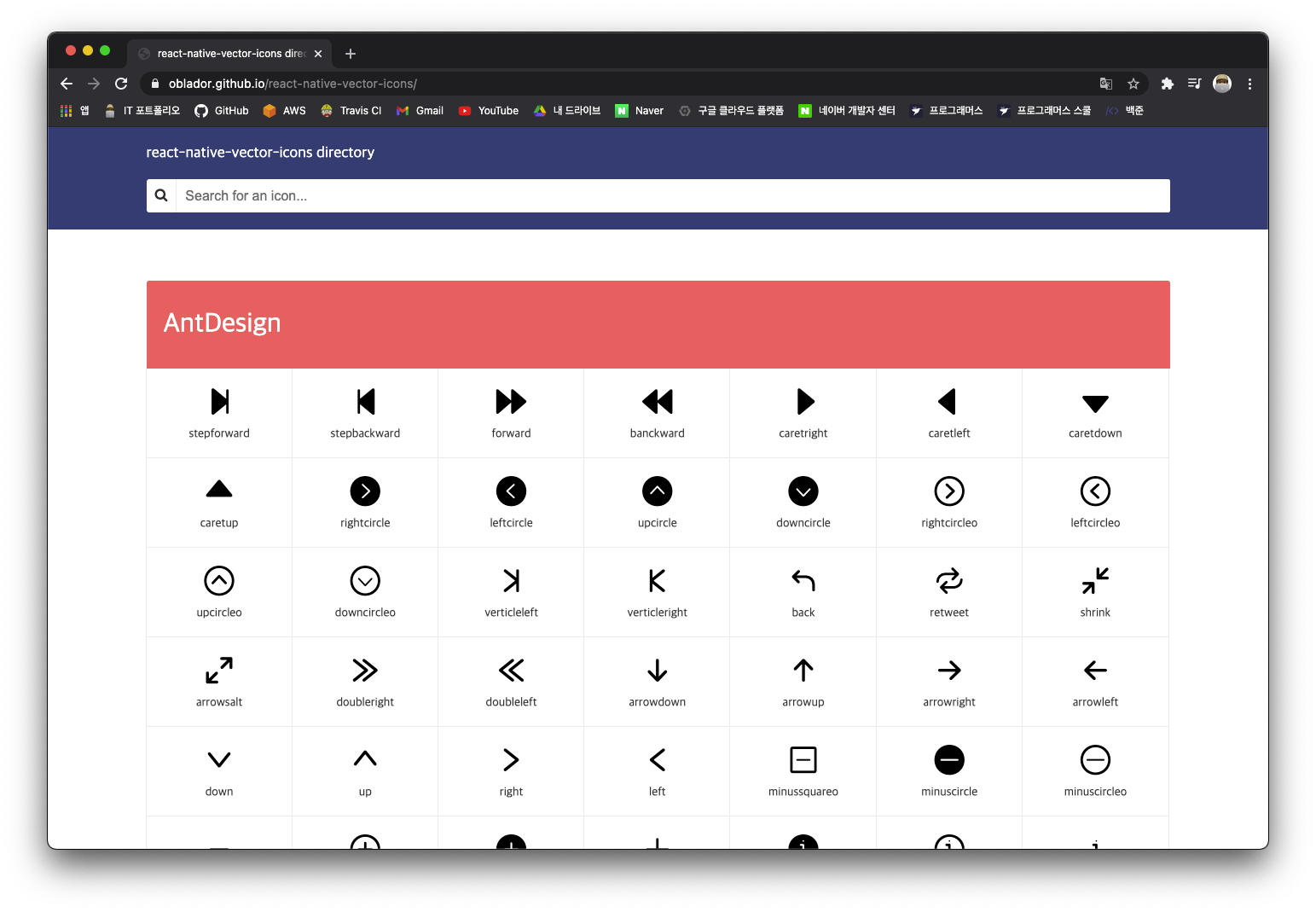The height and width of the screenshot is (912, 1316).
Task: Select the stepbackward icon
Action: pyautogui.click(x=365, y=401)
